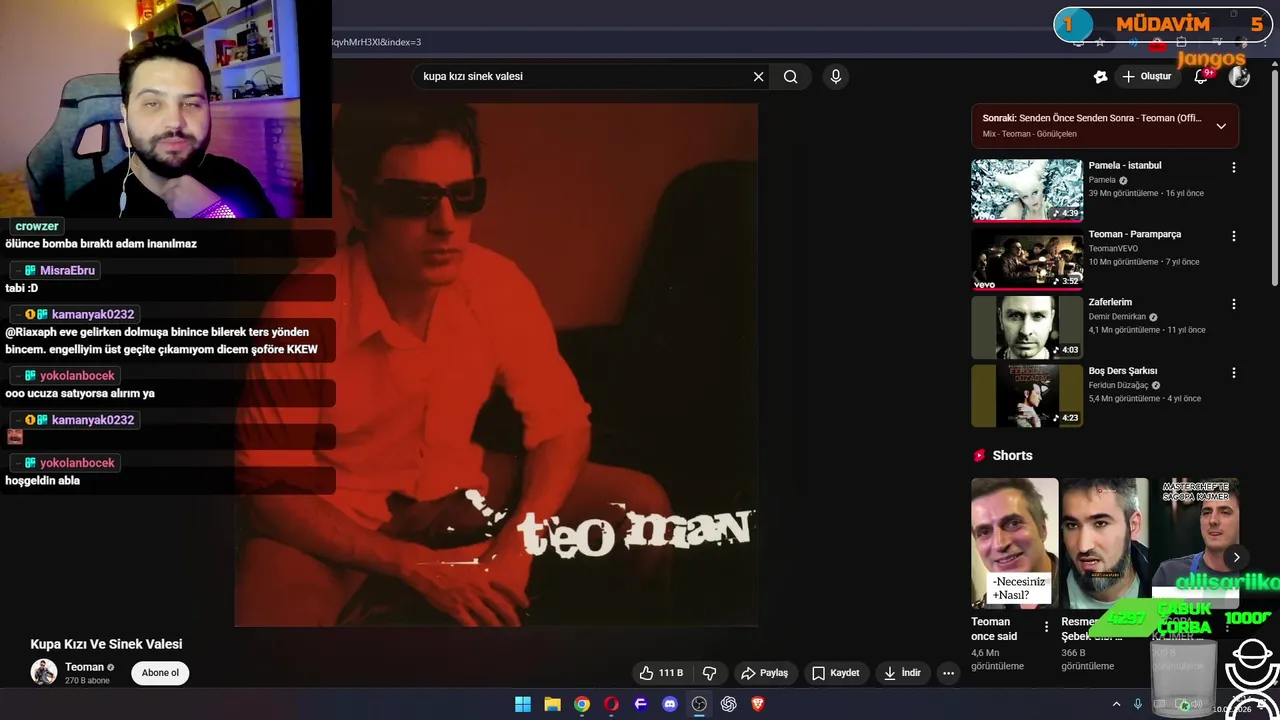Click the first yokolanbocek chat username
This screenshot has height=720, width=1280.
pyautogui.click(x=77, y=376)
